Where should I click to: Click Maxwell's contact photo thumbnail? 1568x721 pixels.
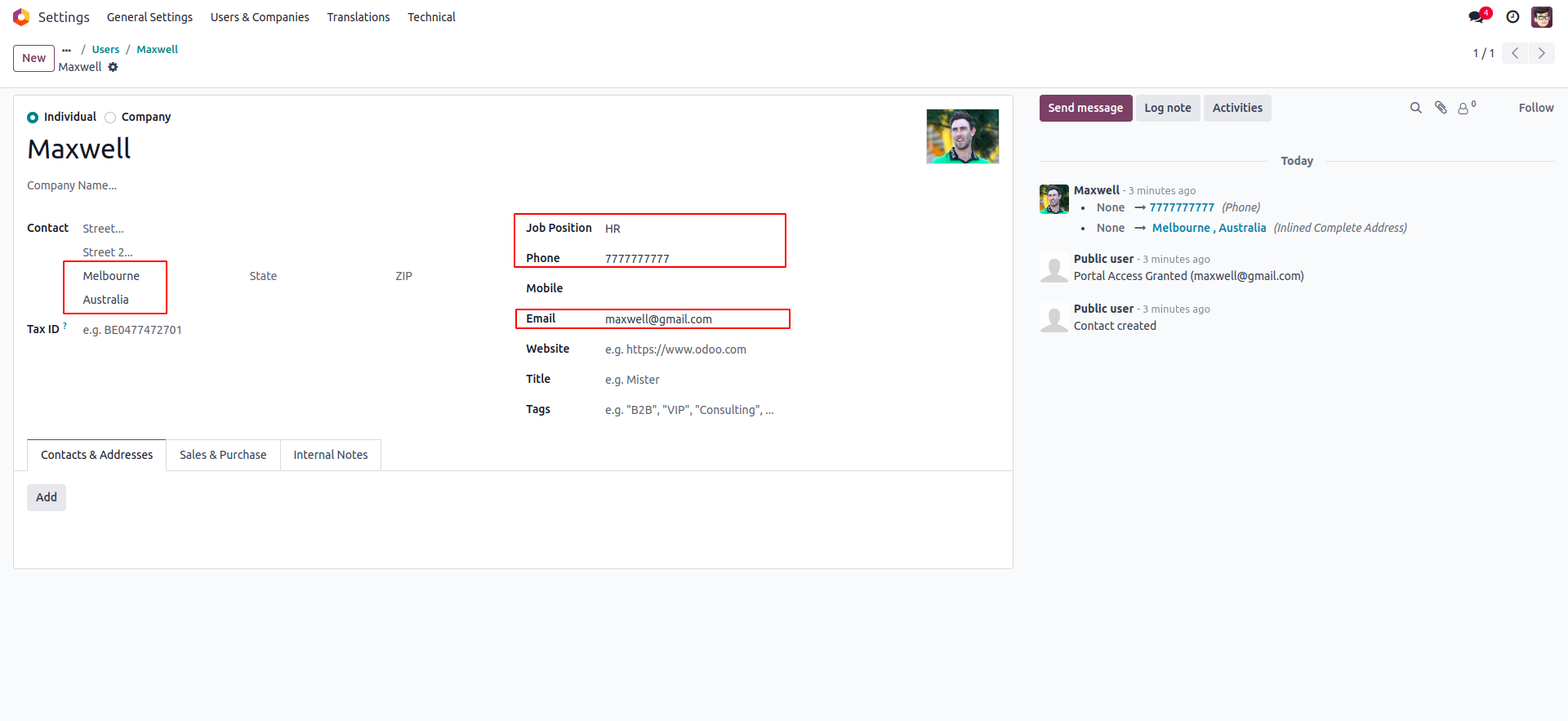[x=962, y=136]
